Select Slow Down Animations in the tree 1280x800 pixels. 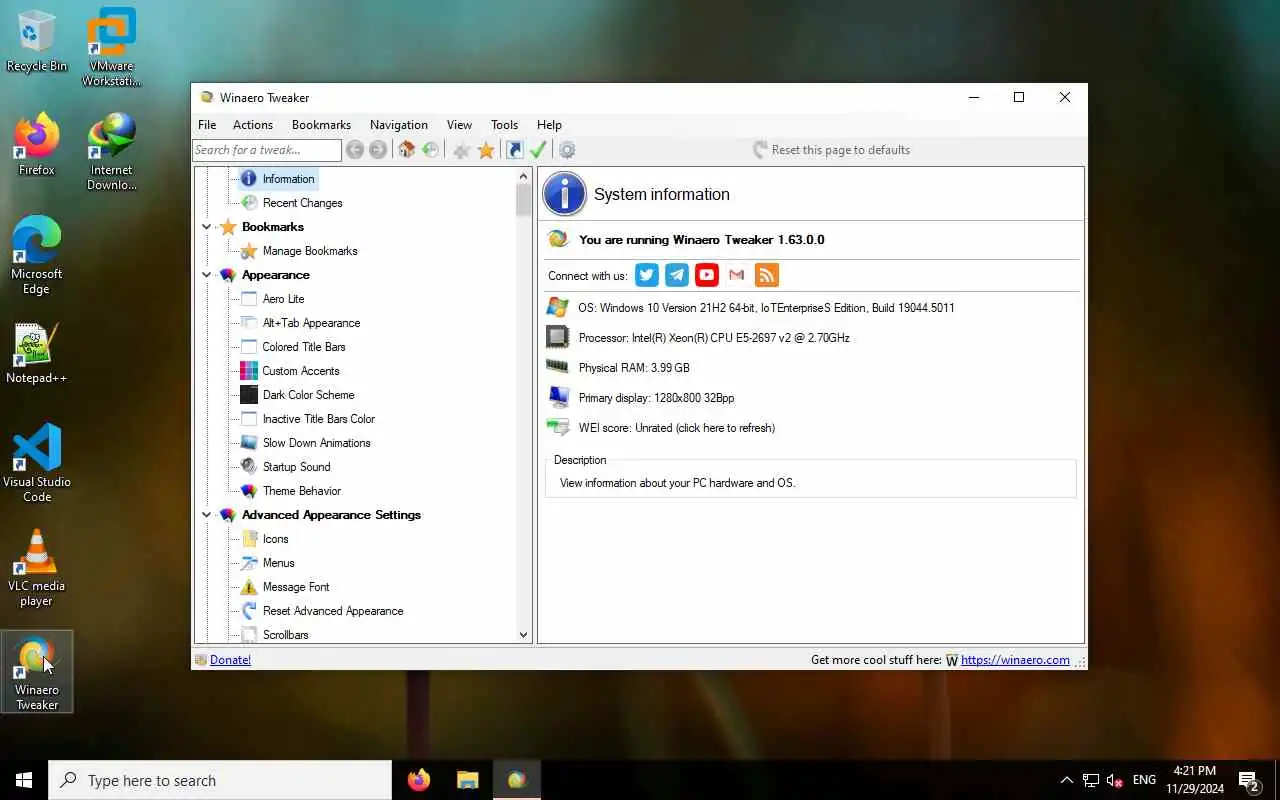[x=316, y=443]
